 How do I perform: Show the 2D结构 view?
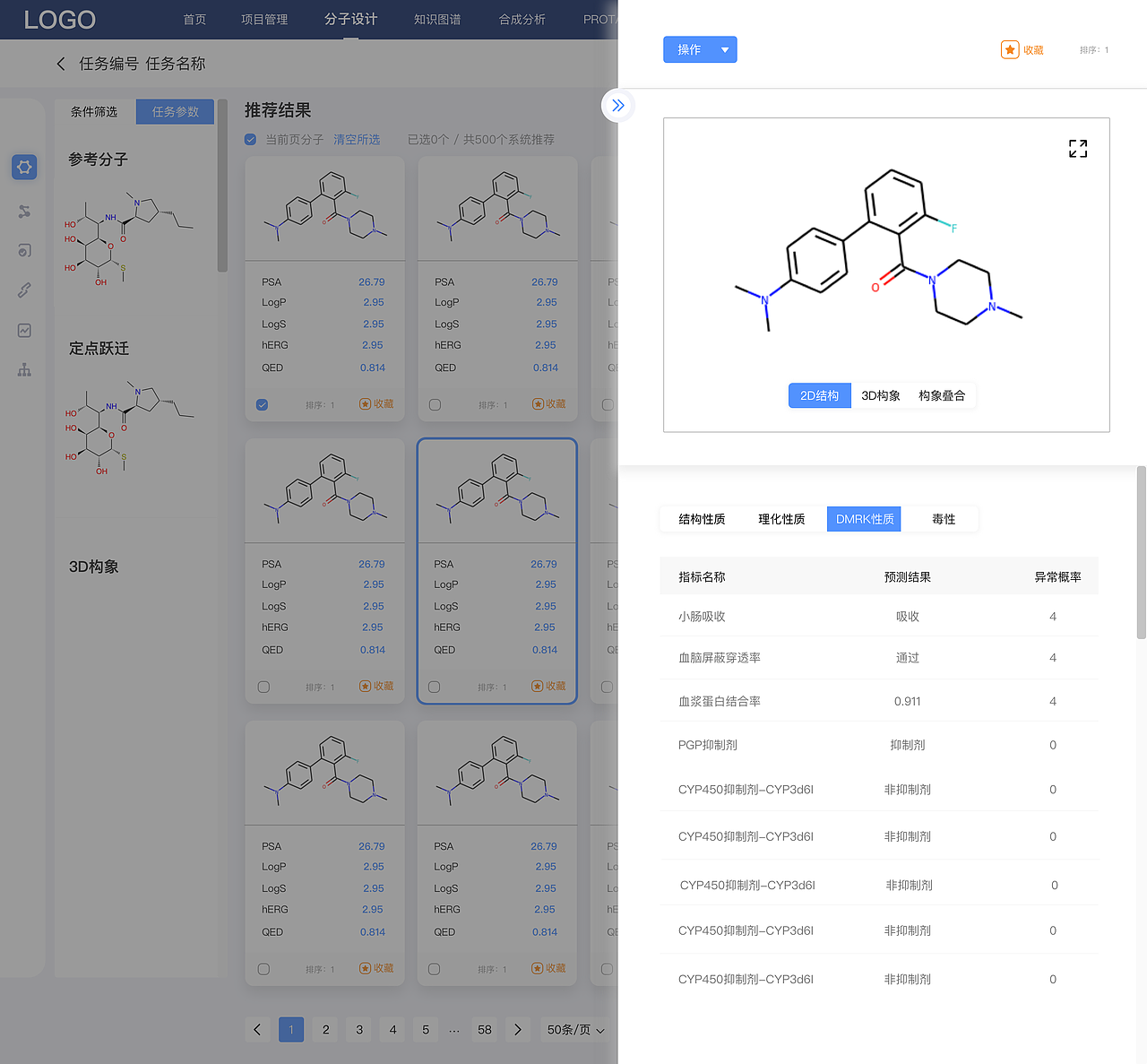[x=820, y=395]
